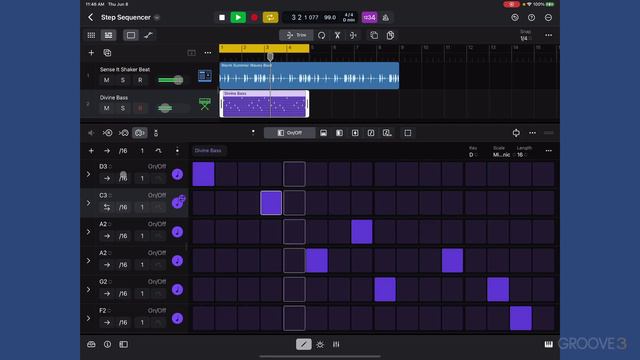Stop playback in the transport
This screenshot has width=640, height=360.
[x=222, y=18]
